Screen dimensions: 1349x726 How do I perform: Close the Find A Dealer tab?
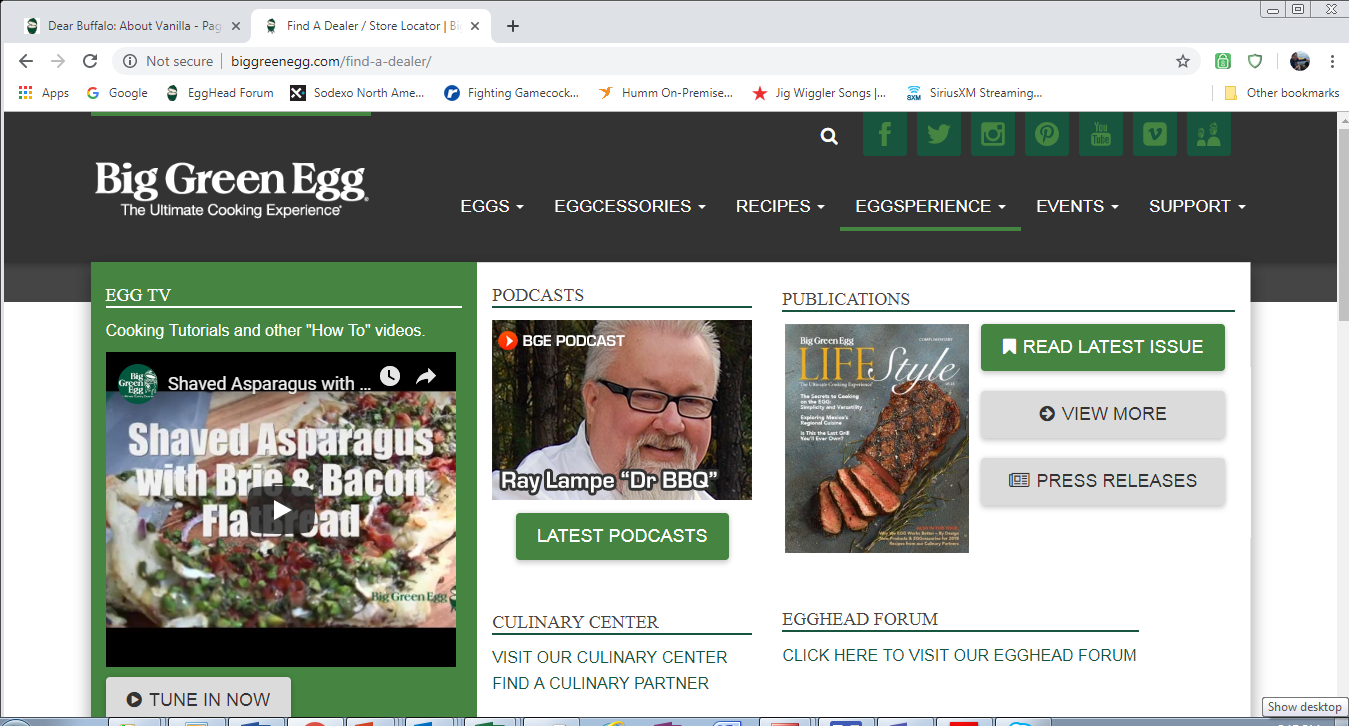pyautogui.click(x=475, y=26)
